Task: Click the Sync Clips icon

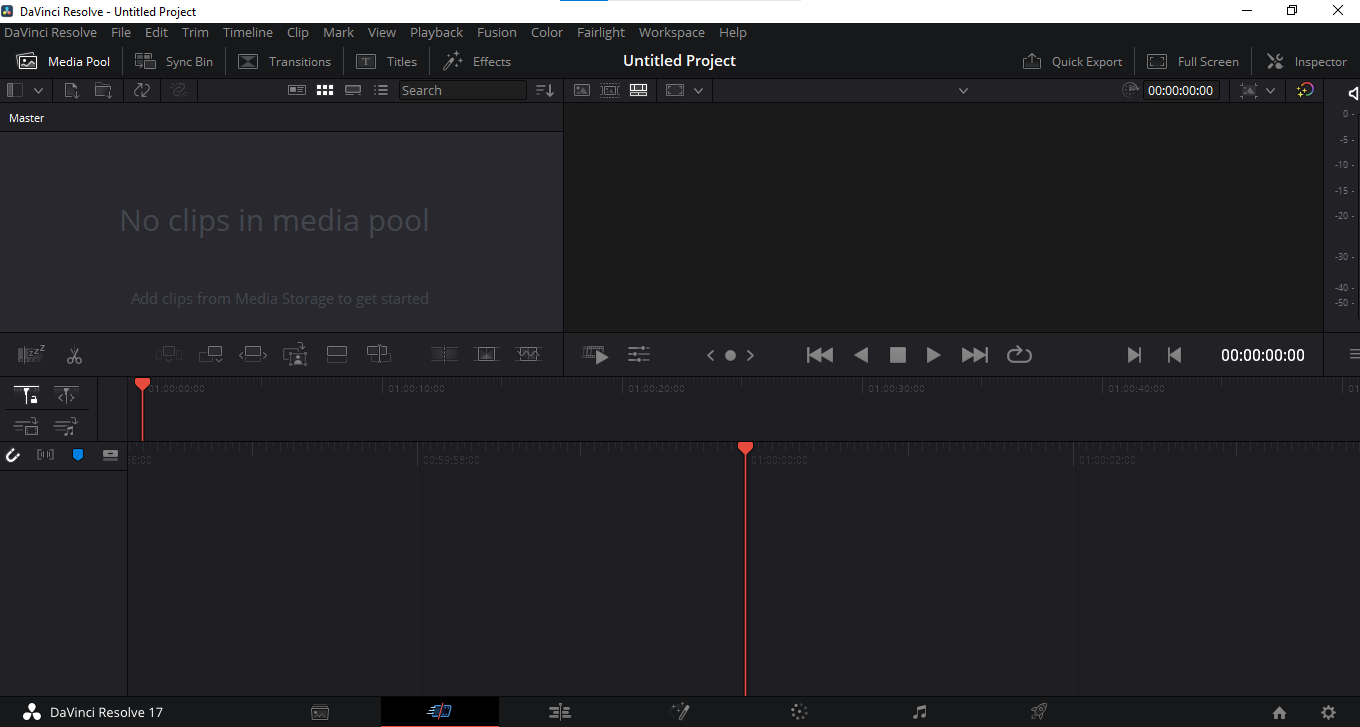Action: pos(142,90)
